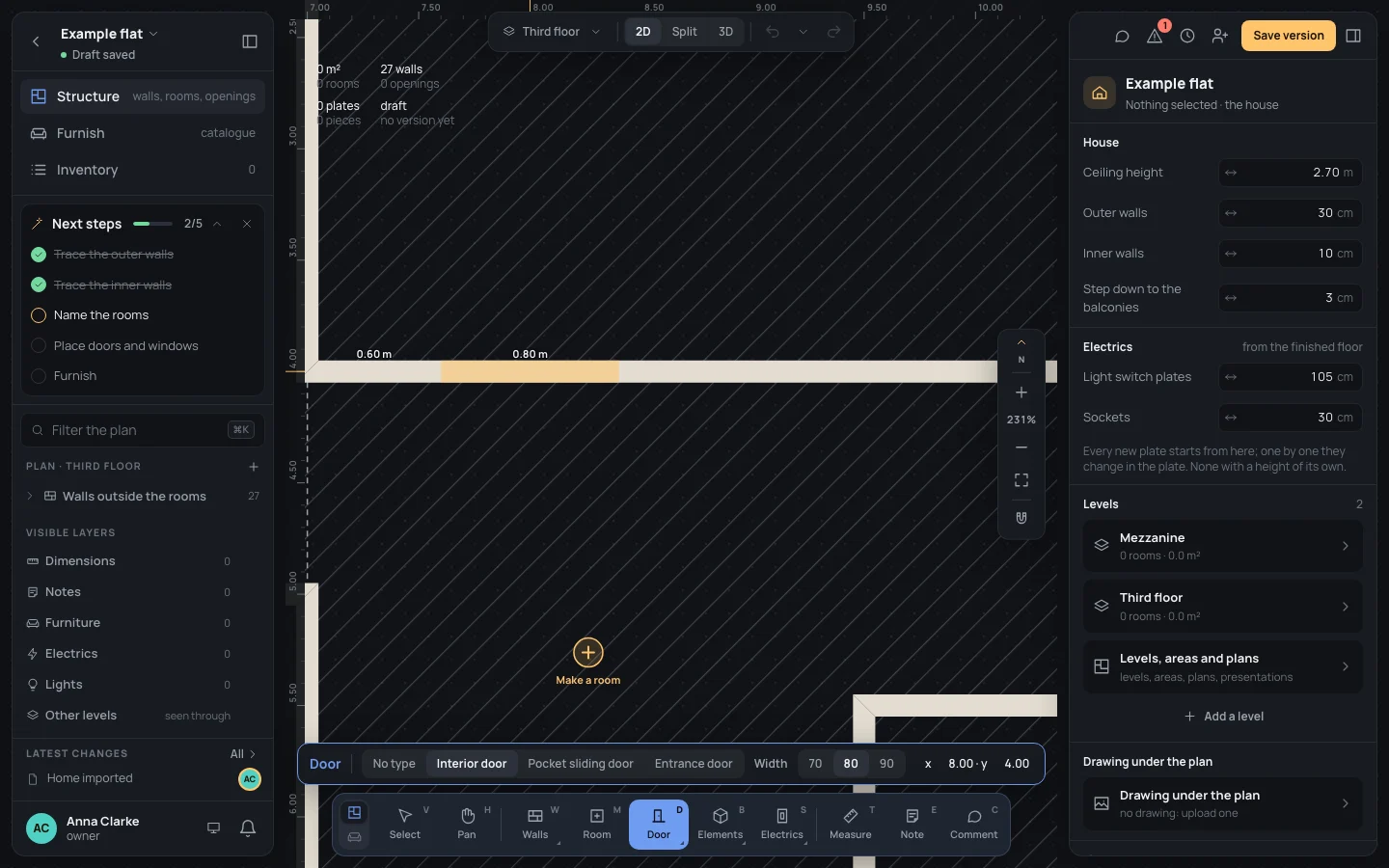
Task: Check off Name the rooms step
Action: tap(39, 315)
